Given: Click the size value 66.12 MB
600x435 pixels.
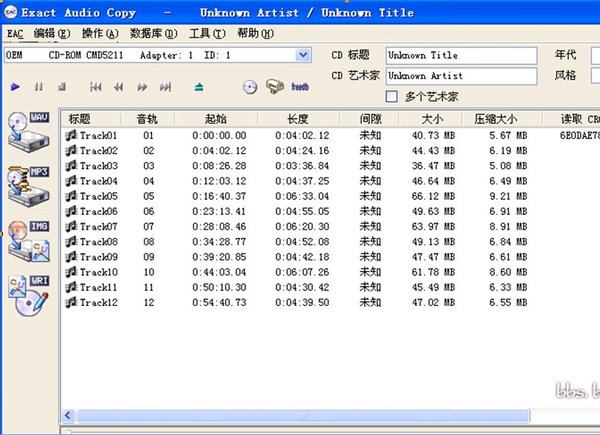Looking at the screenshot, I should click(x=433, y=196).
